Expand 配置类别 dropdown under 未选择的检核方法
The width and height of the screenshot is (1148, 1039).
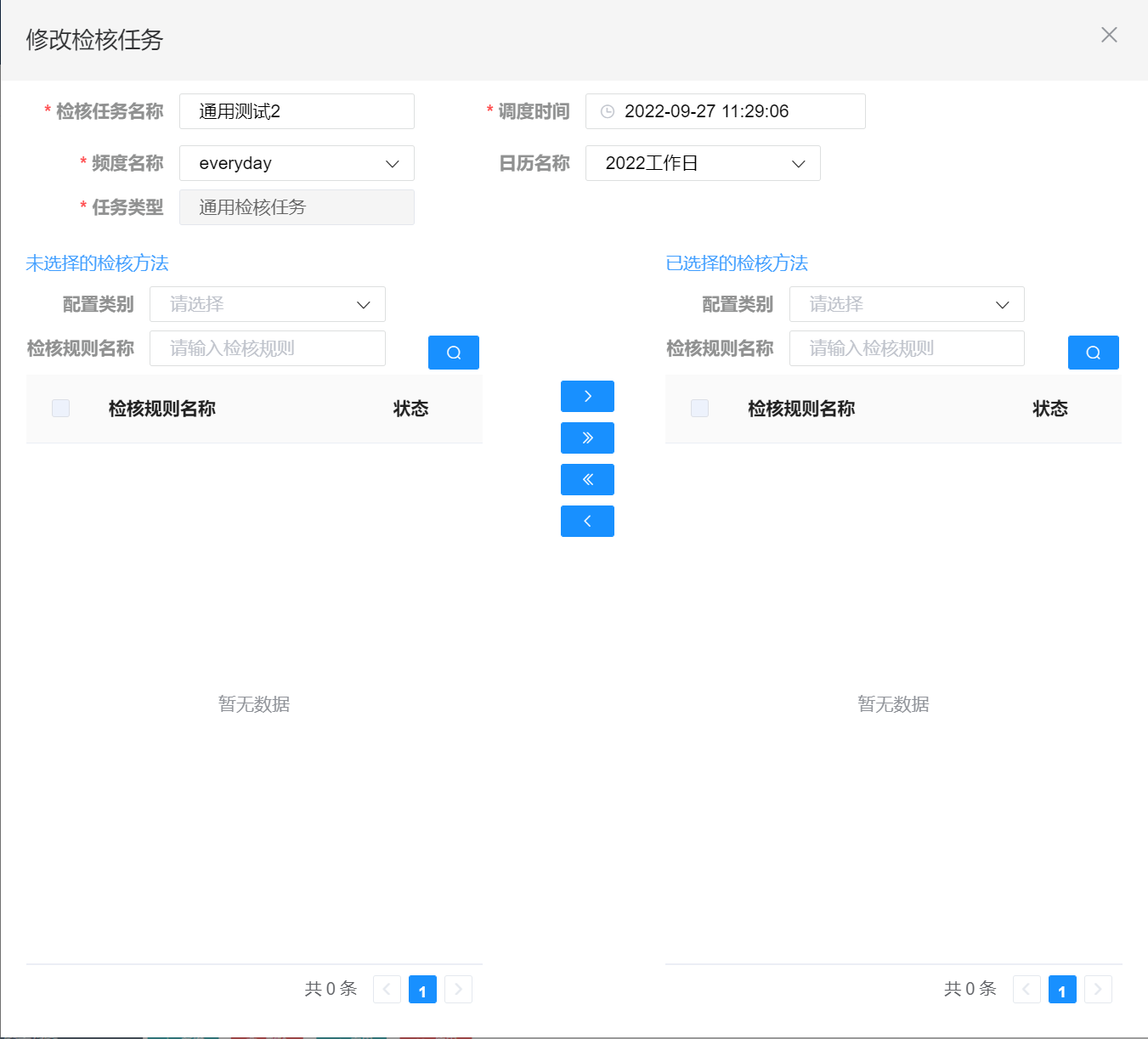[x=268, y=304]
